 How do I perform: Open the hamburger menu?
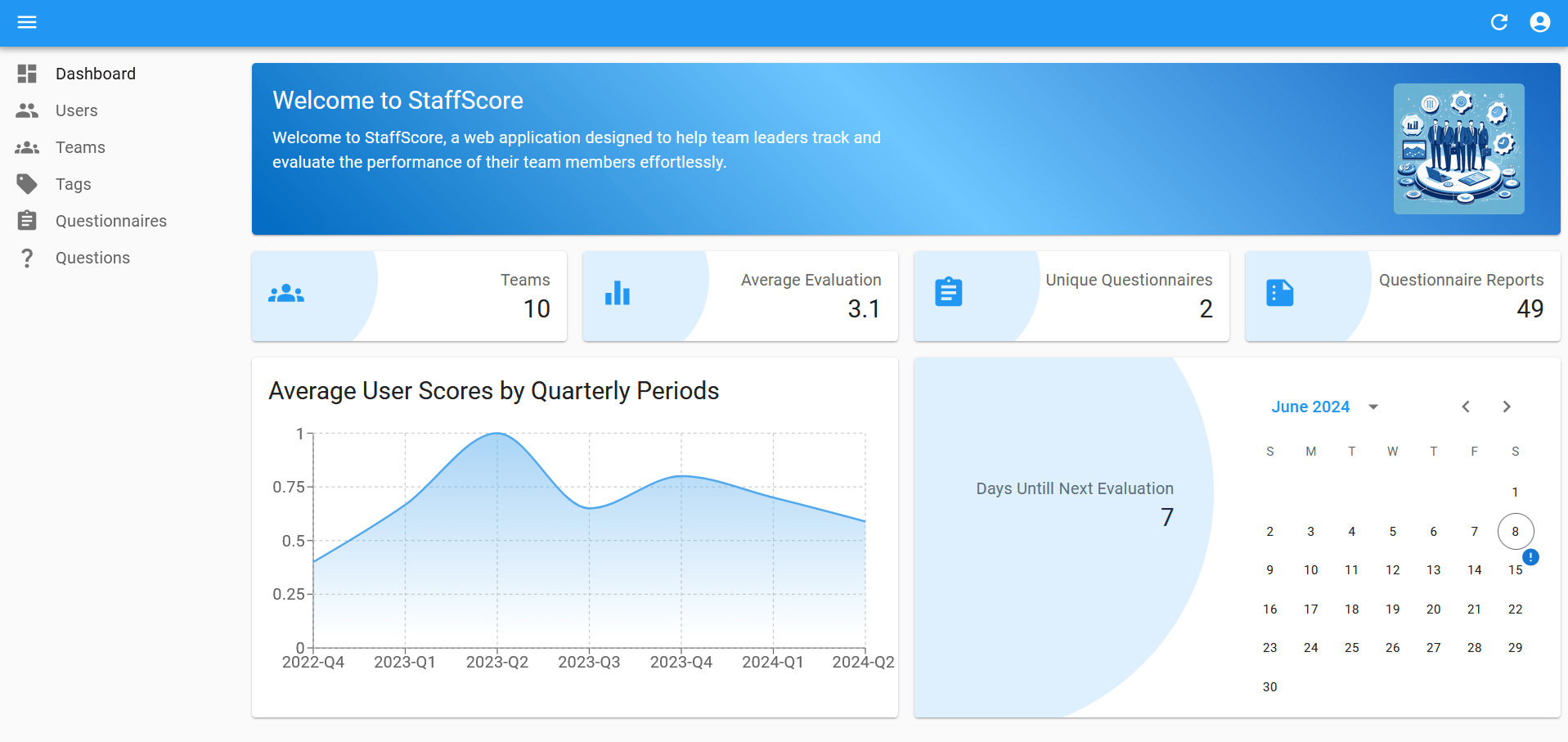tap(27, 22)
